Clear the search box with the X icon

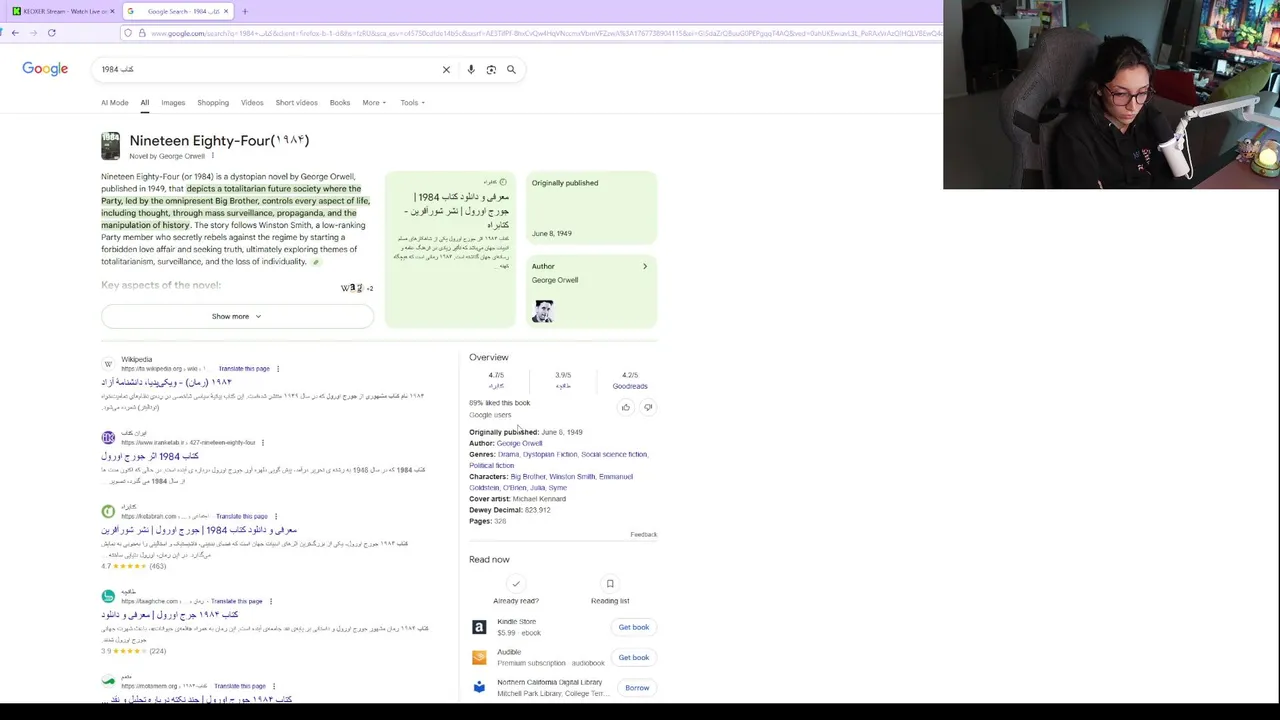pyautogui.click(x=446, y=70)
